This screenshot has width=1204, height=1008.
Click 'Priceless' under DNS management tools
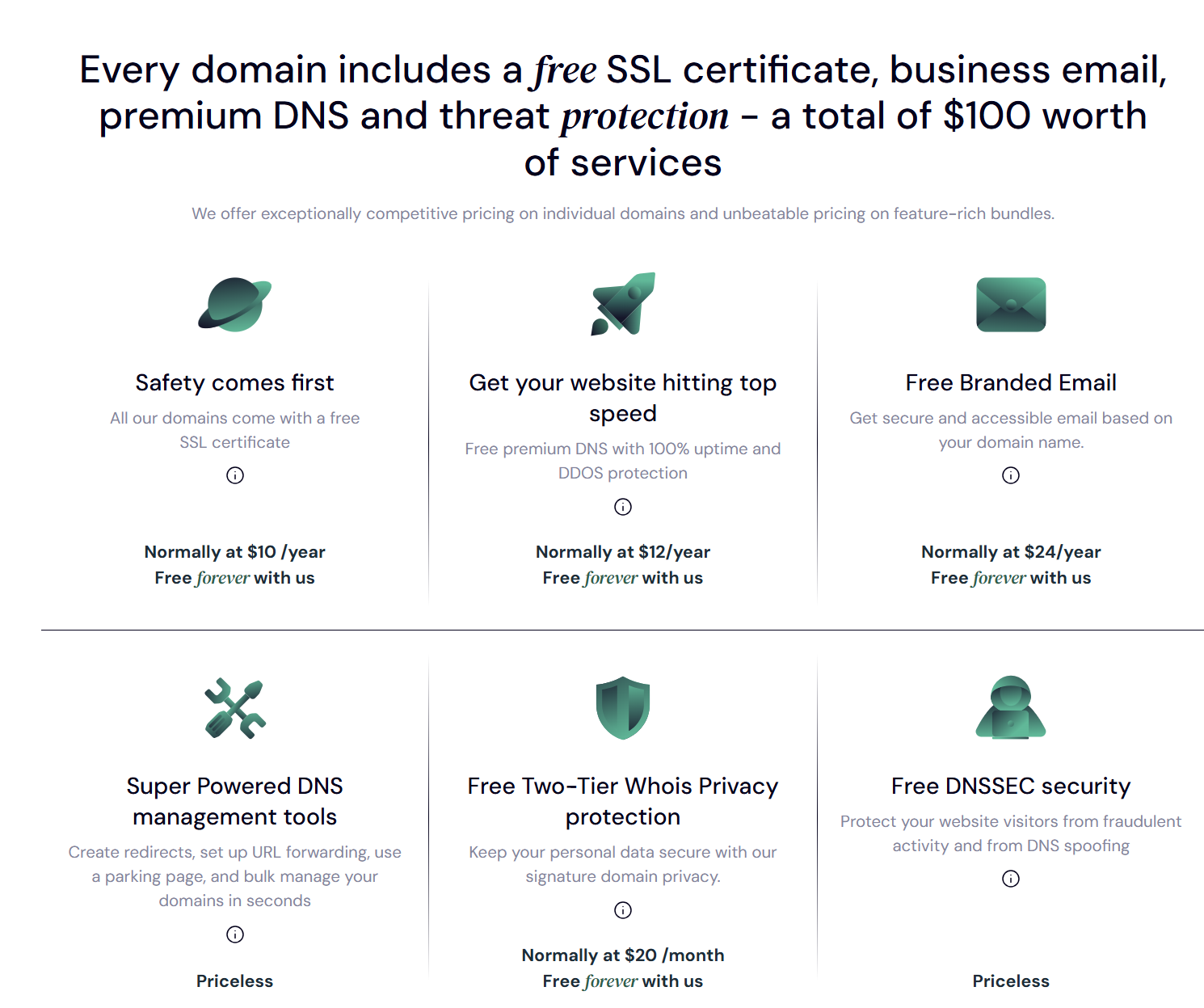pyautogui.click(x=235, y=981)
